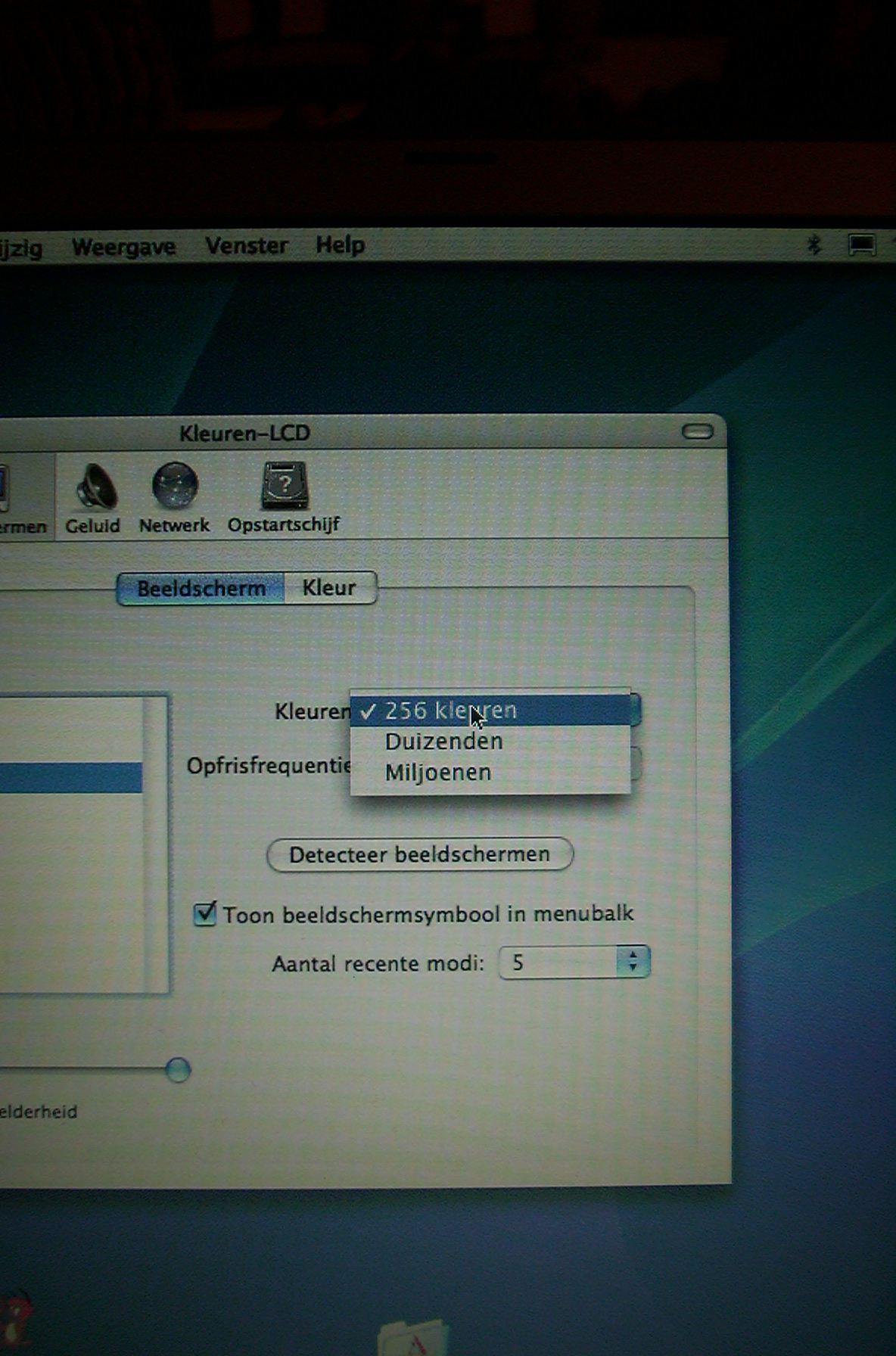Switch to the Kleur tab
Screen dimensions: 896x1356
click(329, 588)
